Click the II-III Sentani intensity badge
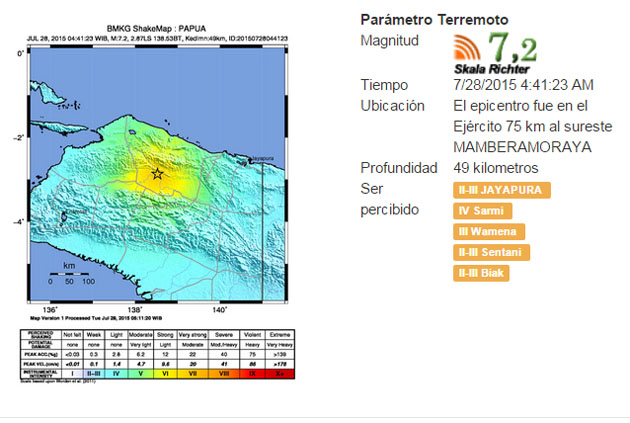Image resolution: width=630 pixels, height=423 pixels. click(x=491, y=253)
